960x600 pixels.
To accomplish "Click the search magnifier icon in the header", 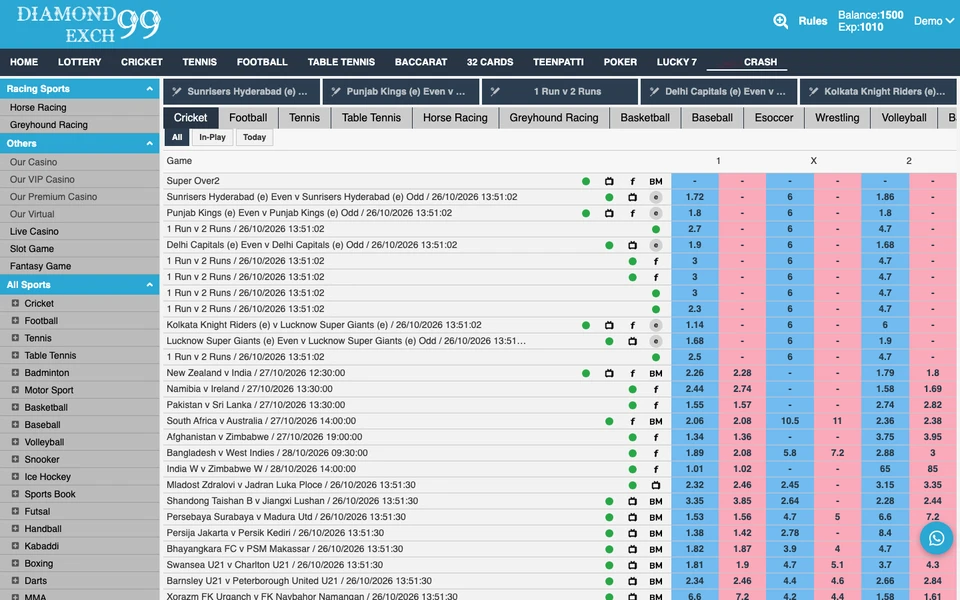I will pos(781,21).
